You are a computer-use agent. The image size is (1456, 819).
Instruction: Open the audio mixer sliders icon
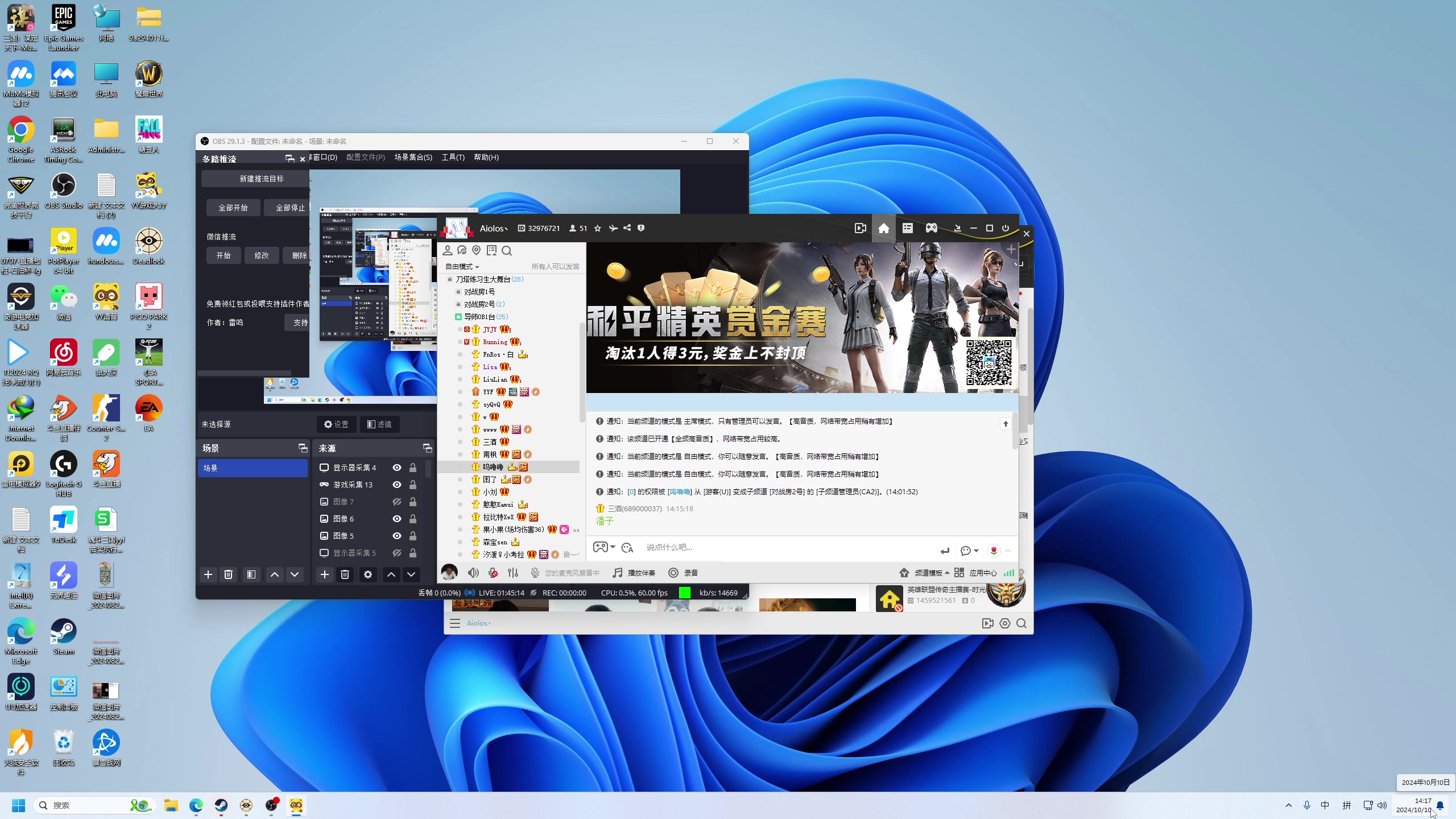(x=513, y=573)
